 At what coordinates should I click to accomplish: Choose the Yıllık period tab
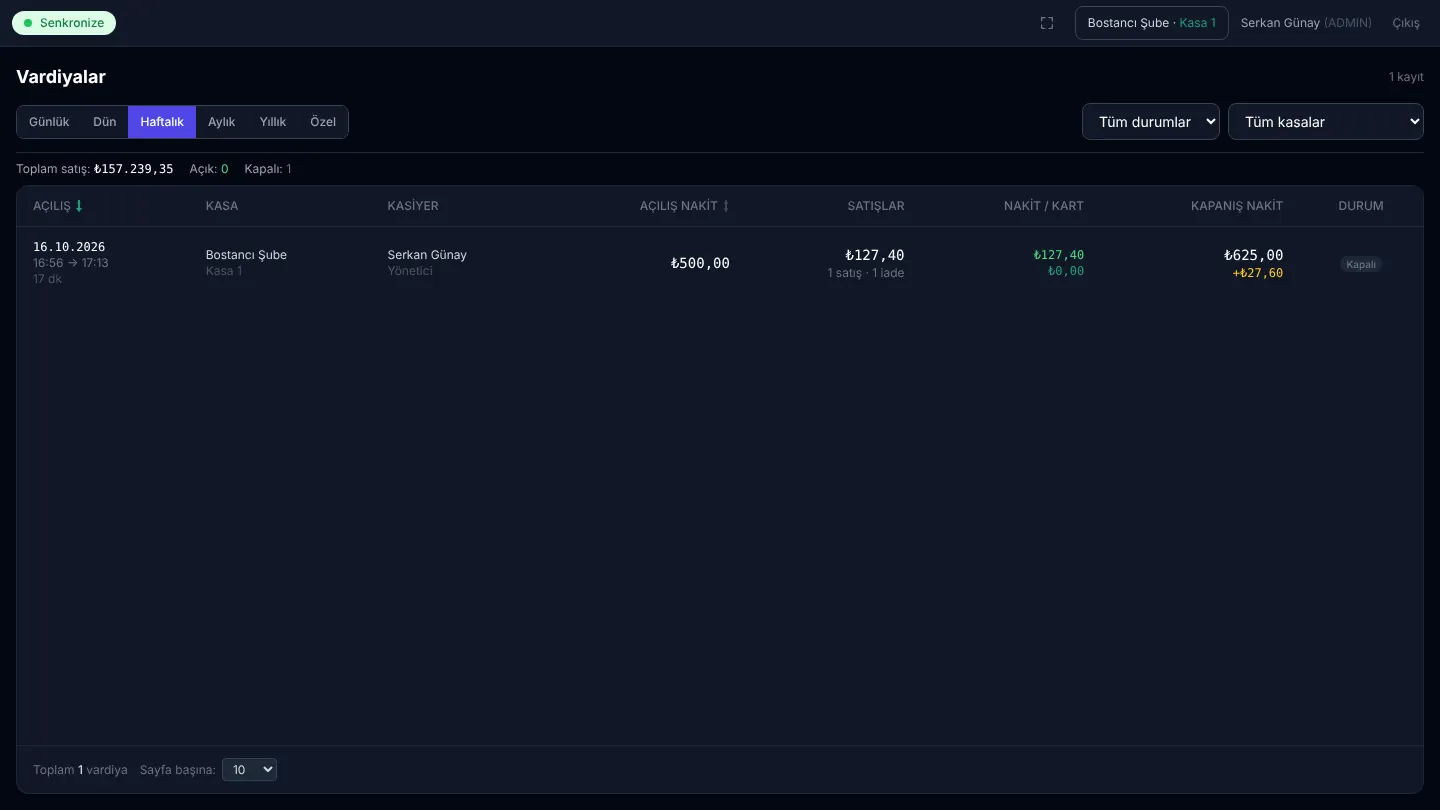pos(273,122)
